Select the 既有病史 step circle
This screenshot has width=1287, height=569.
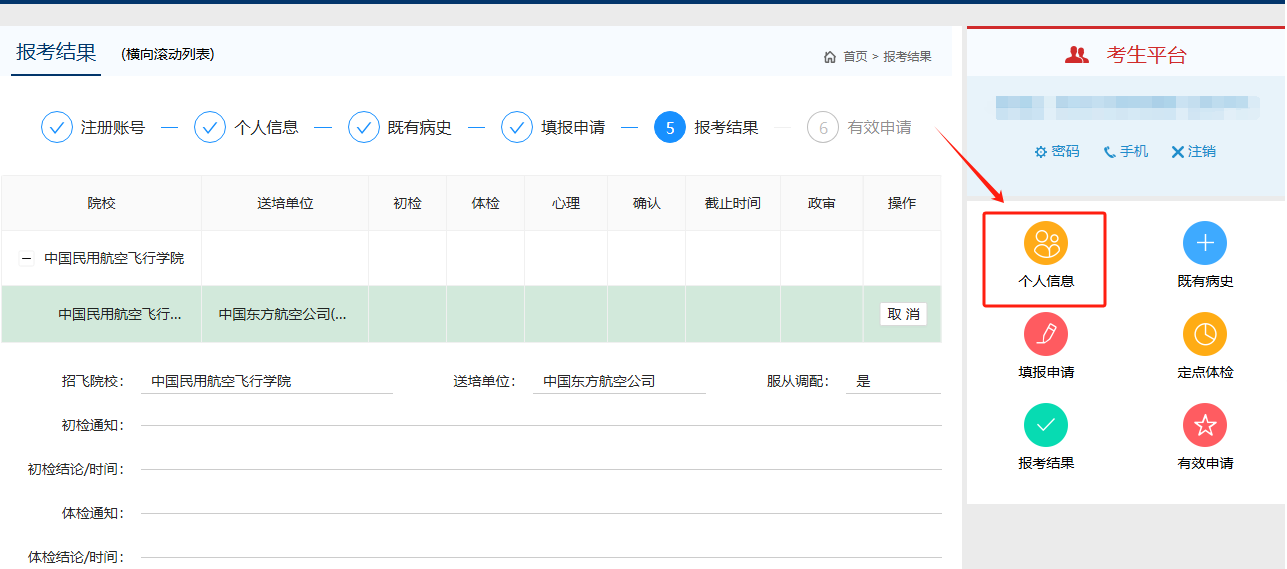coord(364,128)
